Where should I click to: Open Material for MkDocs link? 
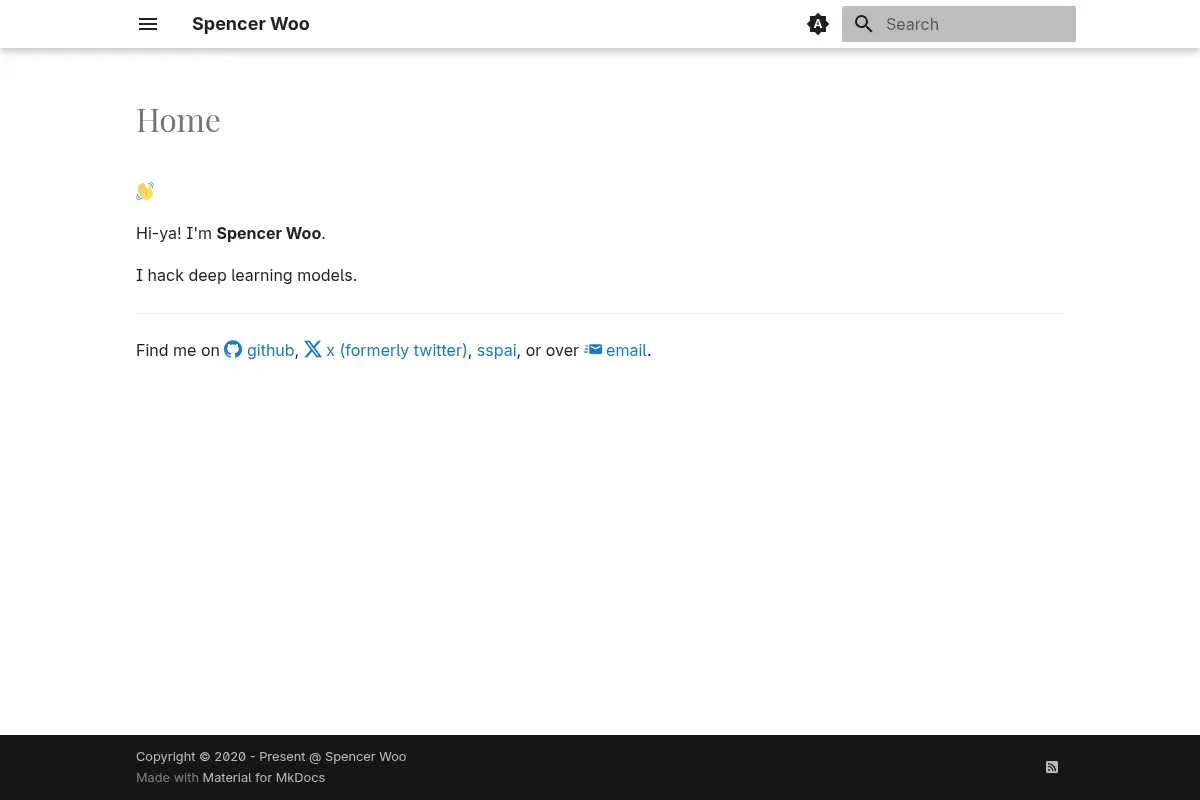(264, 777)
